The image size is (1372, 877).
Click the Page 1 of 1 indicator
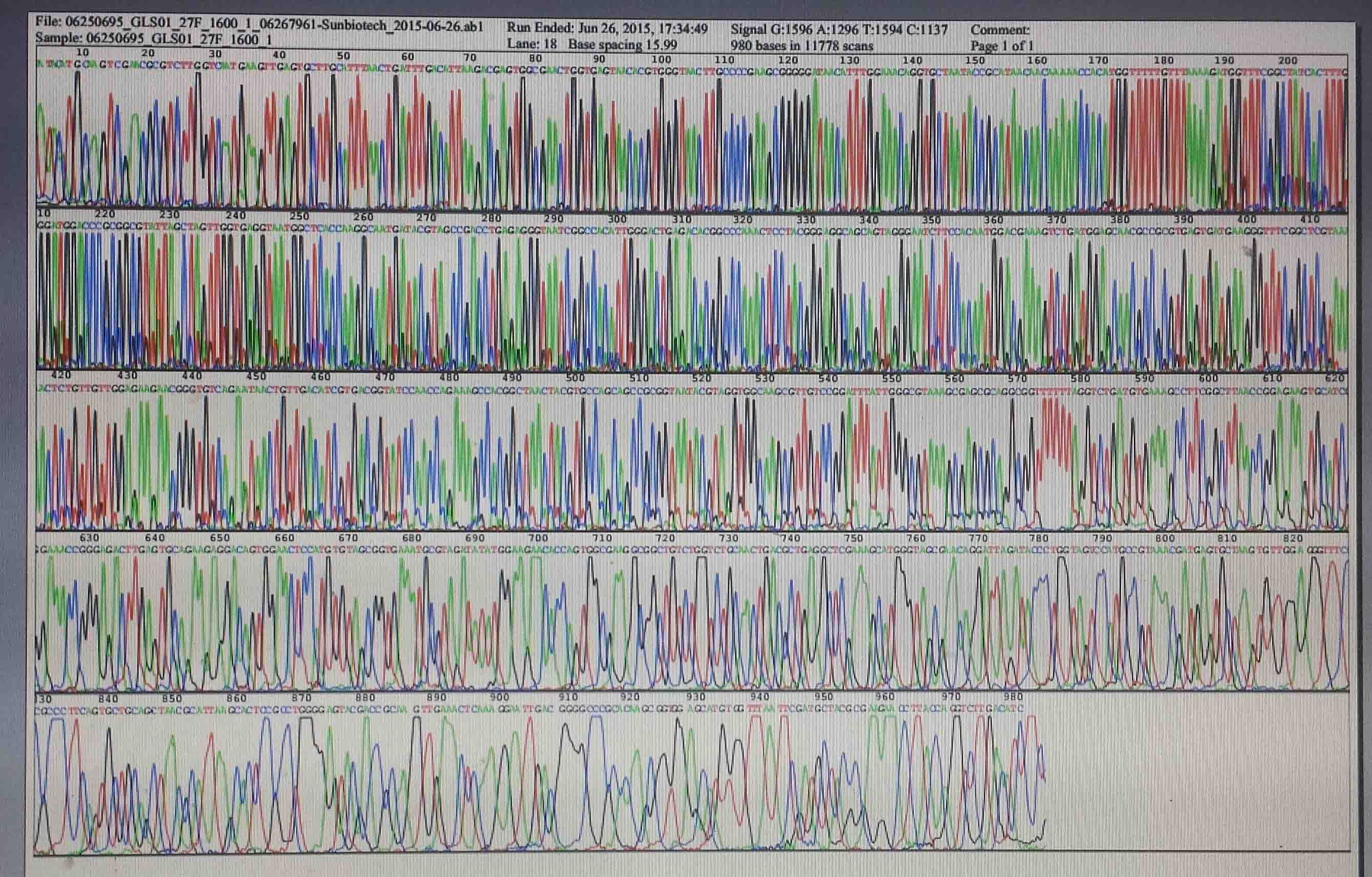[1002, 46]
